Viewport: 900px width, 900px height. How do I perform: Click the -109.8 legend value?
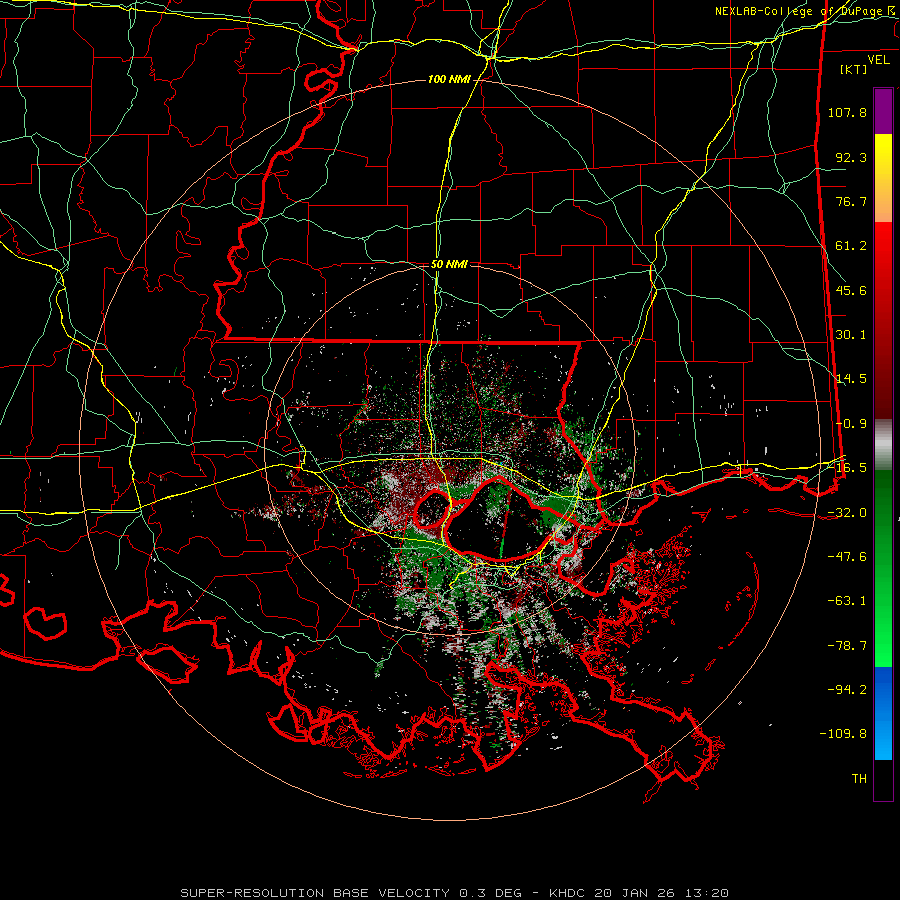click(844, 734)
